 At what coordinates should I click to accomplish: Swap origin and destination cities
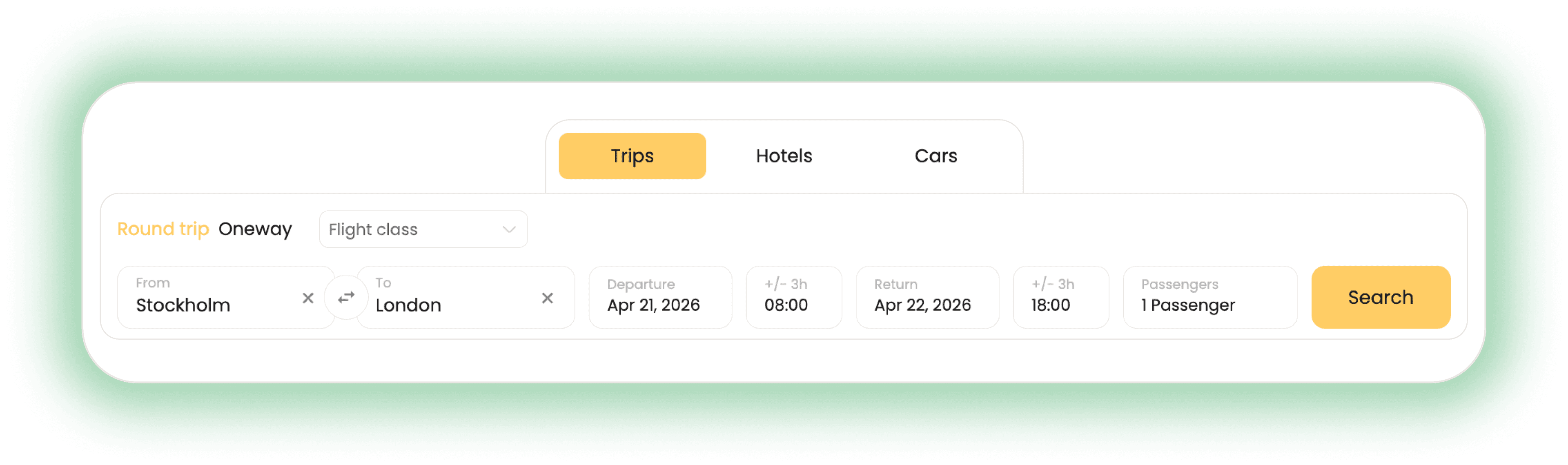click(346, 297)
